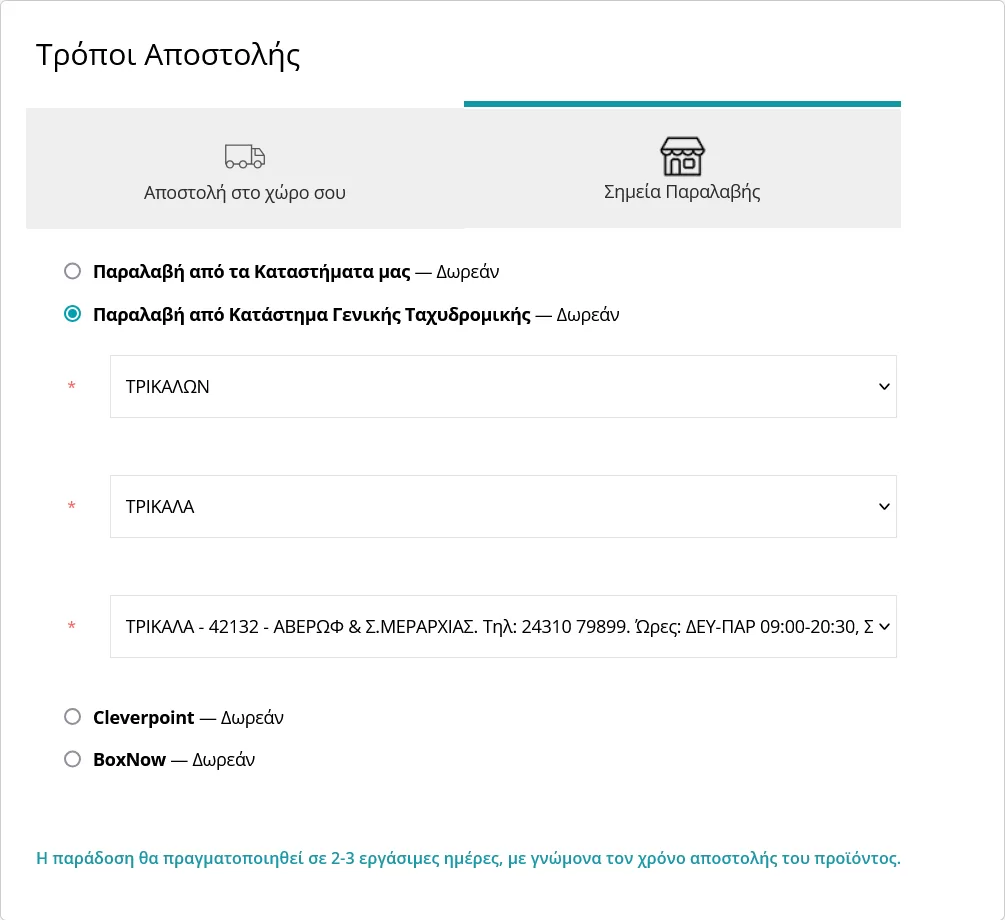The image size is (1005, 920).
Task: Click the delivery truck icon
Action: coord(245,157)
